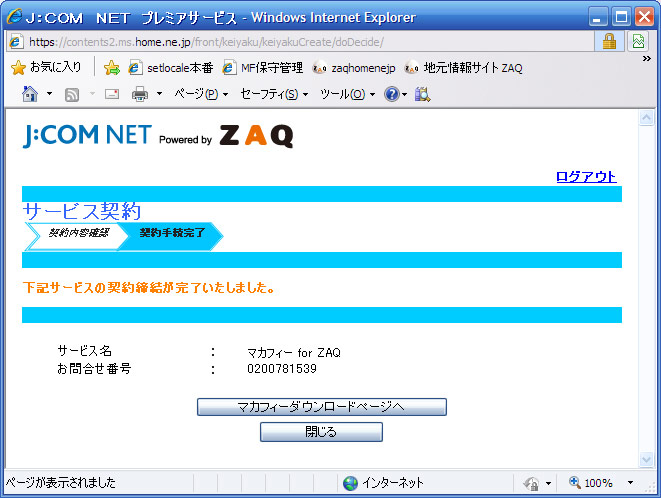Expand the Favorites bar overflow chevron
The height and width of the screenshot is (498, 661).
click(x=646, y=59)
